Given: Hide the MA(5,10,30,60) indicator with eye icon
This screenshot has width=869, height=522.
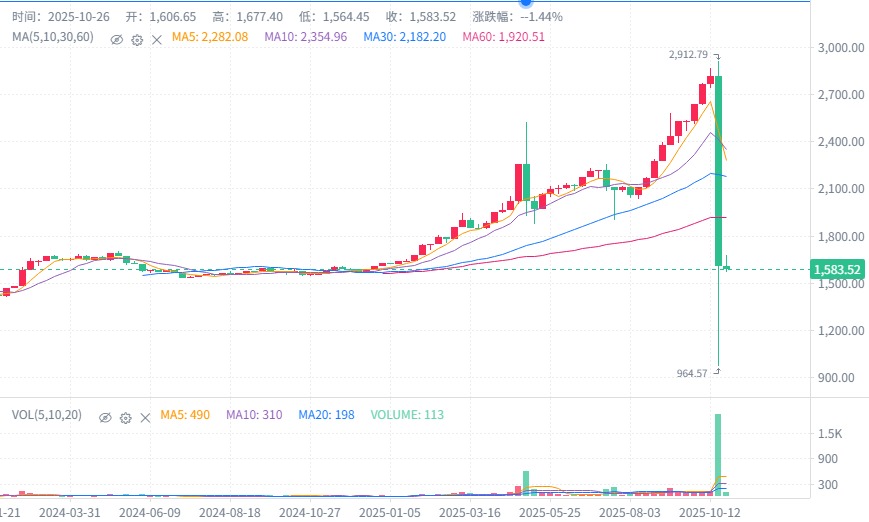Looking at the screenshot, I should (116, 39).
